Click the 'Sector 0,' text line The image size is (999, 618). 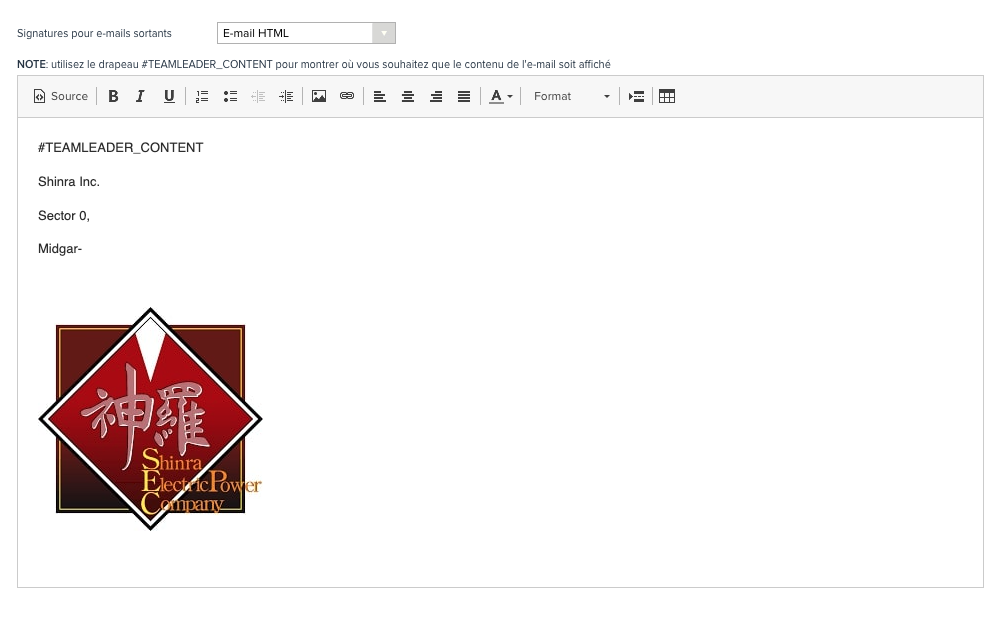[x=64, y=215]
